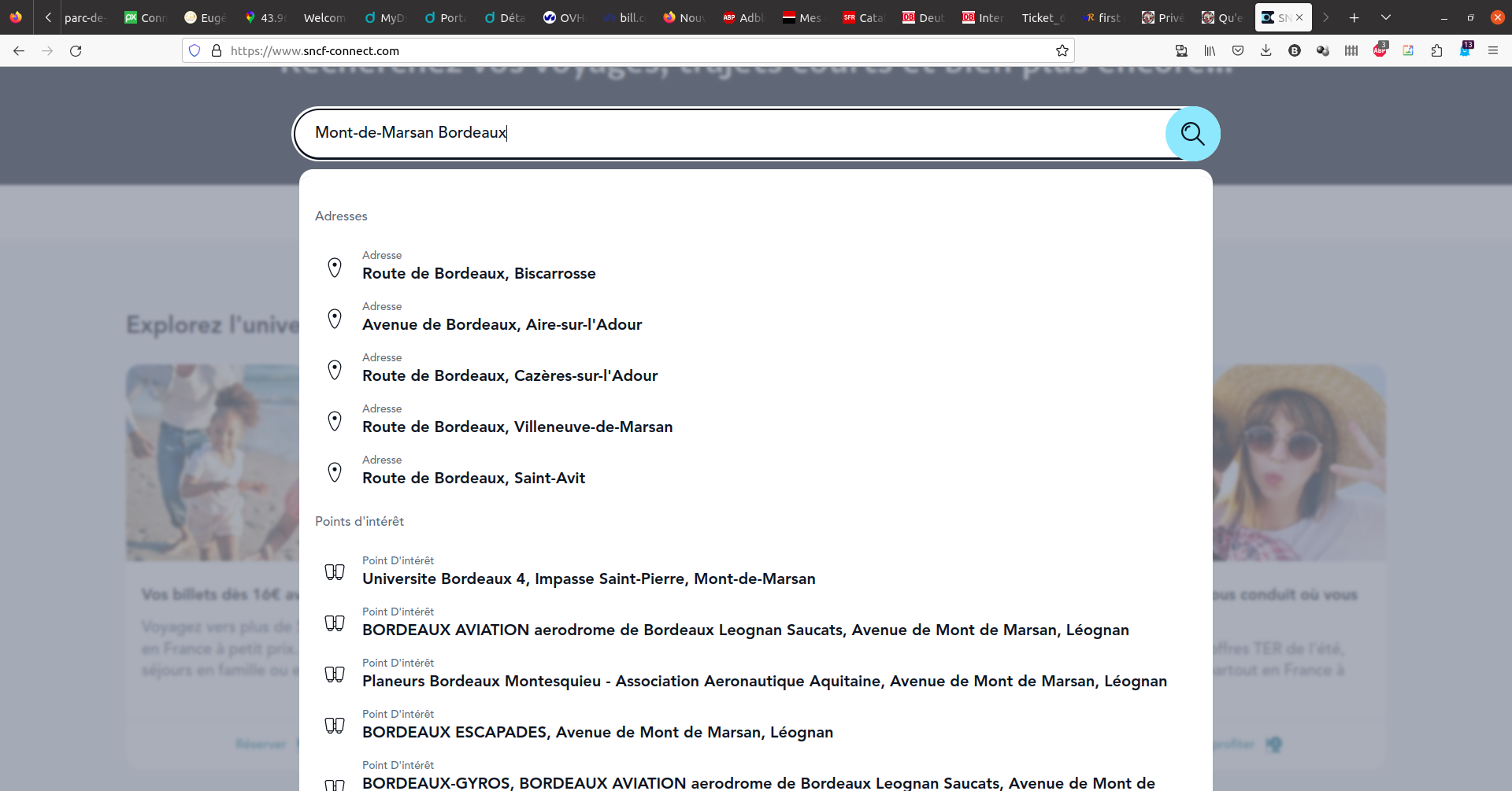Switch to the Google Maps 43.9 tab
Image resolution: width=1512 pixels, height=791 pixels.
pos(265,17)
